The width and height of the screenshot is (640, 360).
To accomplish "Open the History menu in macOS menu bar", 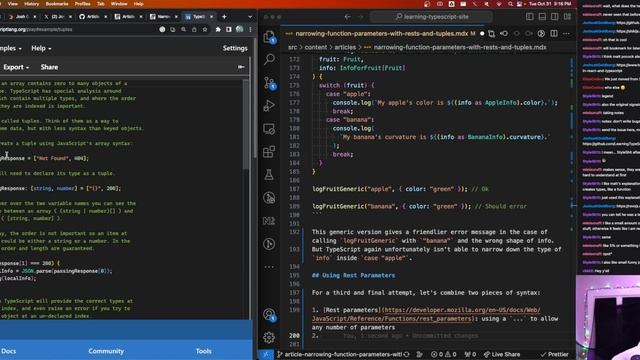I will [31, 4].
